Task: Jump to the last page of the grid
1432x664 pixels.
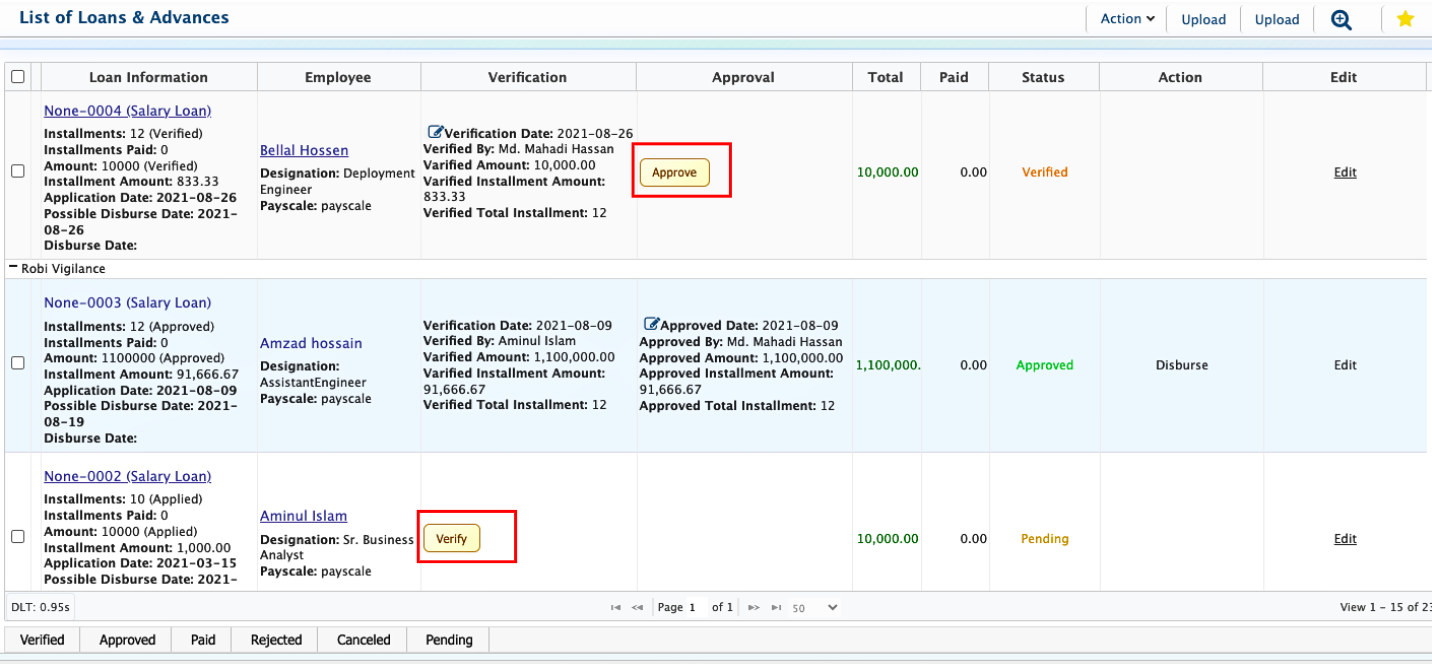Action: tap(776, 607)
